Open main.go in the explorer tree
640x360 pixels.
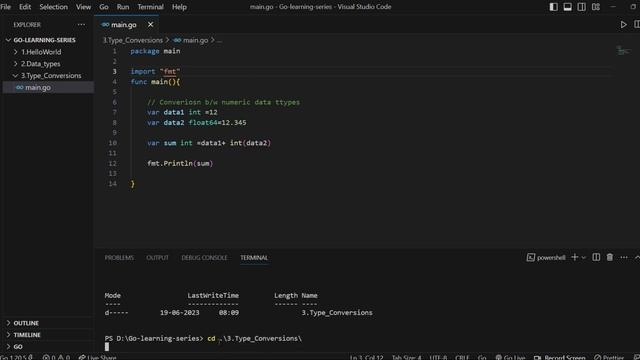point(38,87)
